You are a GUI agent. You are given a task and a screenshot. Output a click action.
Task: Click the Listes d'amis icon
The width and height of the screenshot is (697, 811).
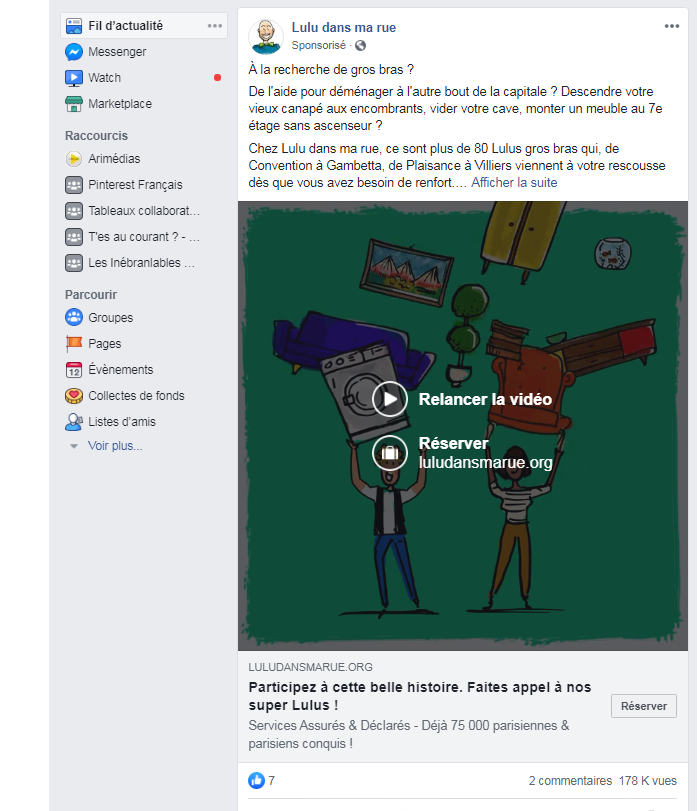pyautogui.click(x=73, y=422)
